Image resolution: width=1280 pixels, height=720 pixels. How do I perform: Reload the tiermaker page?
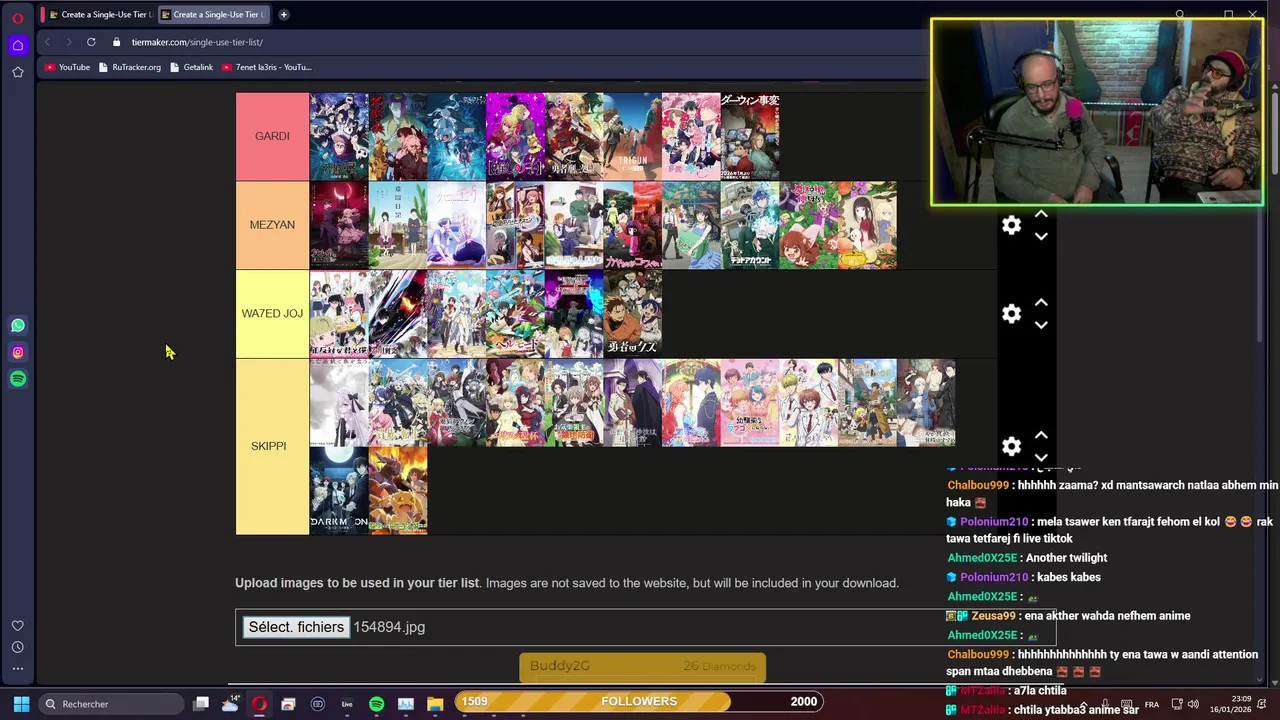[91, 42]
